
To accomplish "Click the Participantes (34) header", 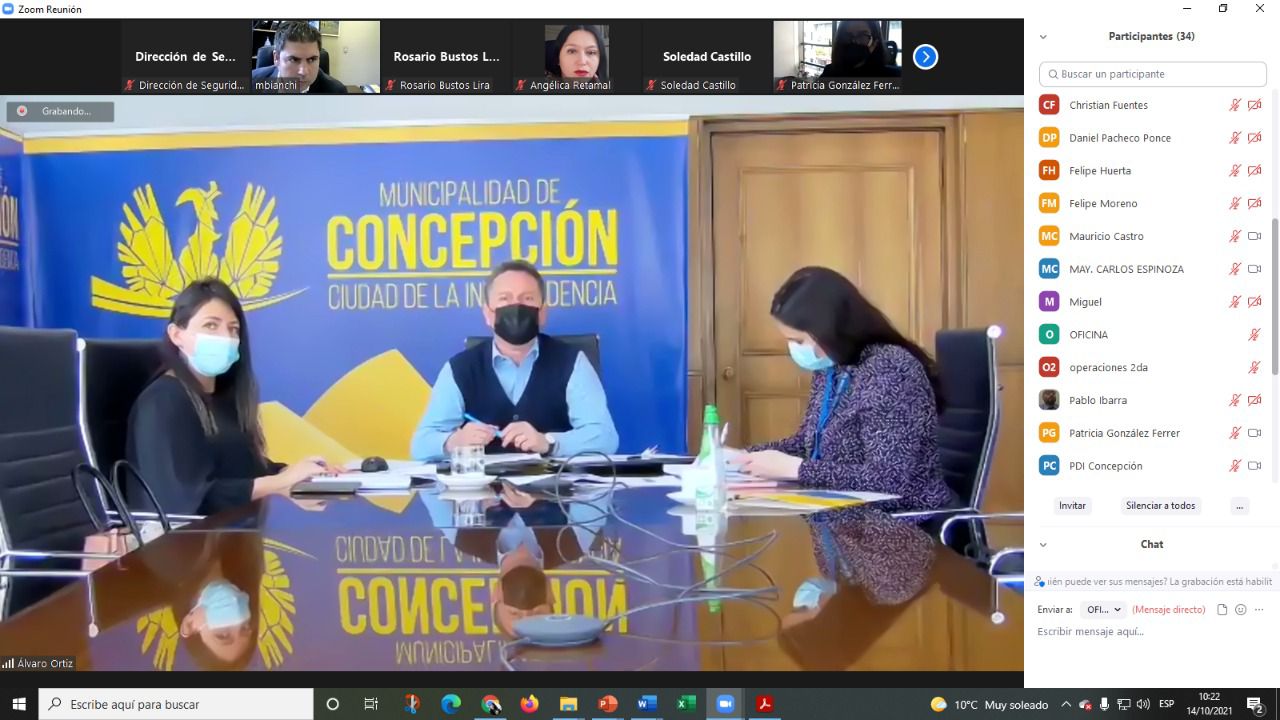I will pos(1151,37).
